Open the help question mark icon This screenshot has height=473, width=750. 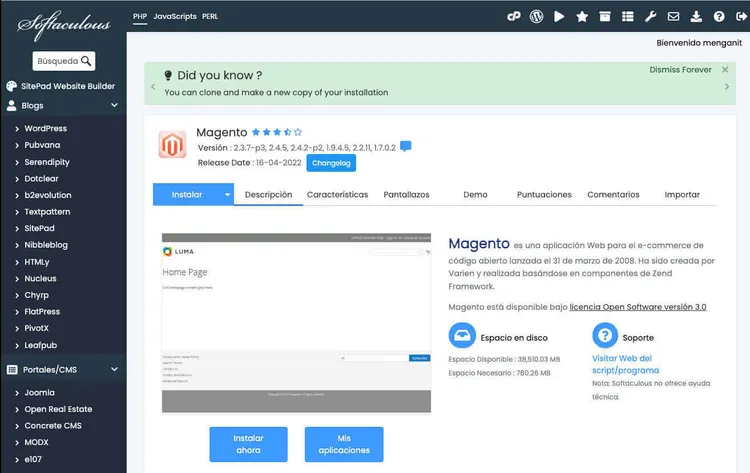click(x=718, y=17)
